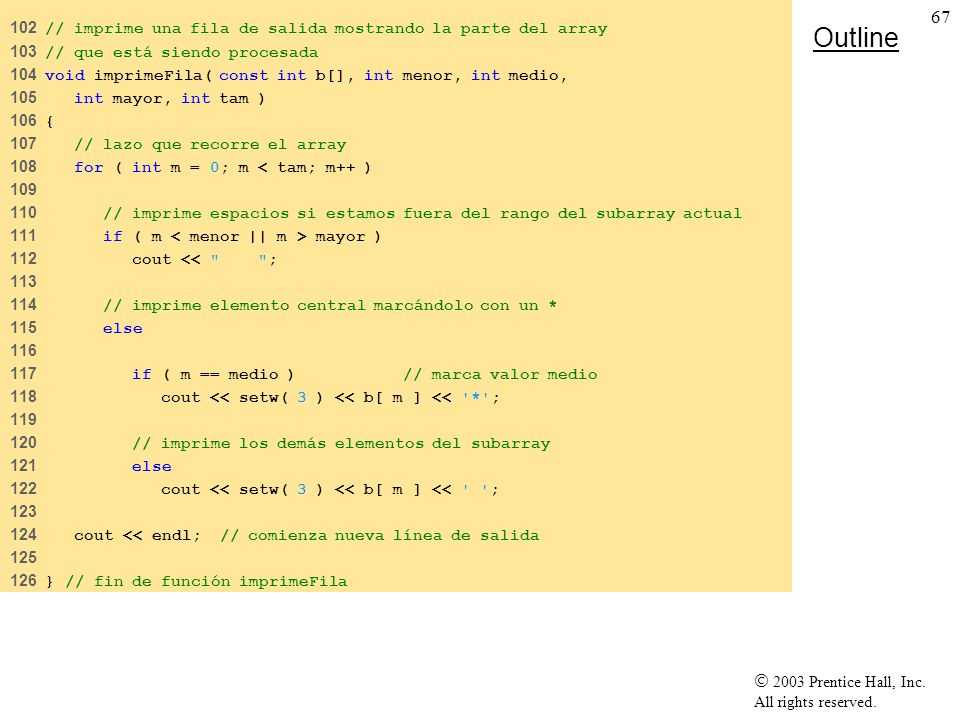The height and width of the screenshot is (720, 960).
Task: Click "cout << endl;" on line 124
Action: (x=137, y=536)
